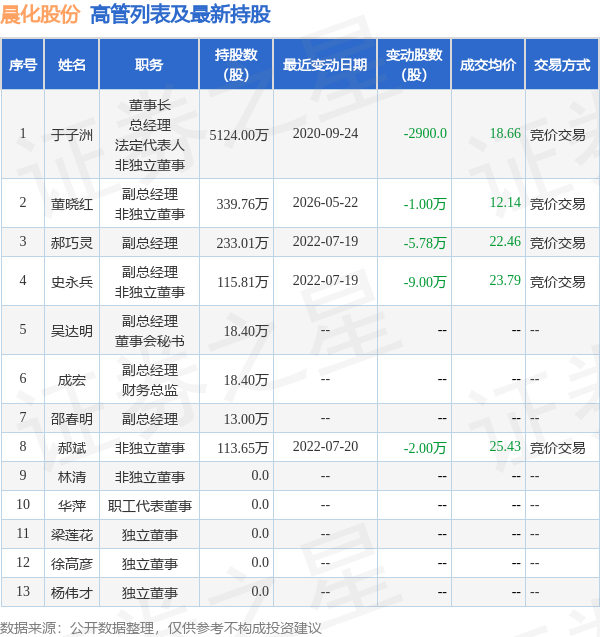
Task: Click the 5124.00万 shareholding value
Action: coord(239,134)
